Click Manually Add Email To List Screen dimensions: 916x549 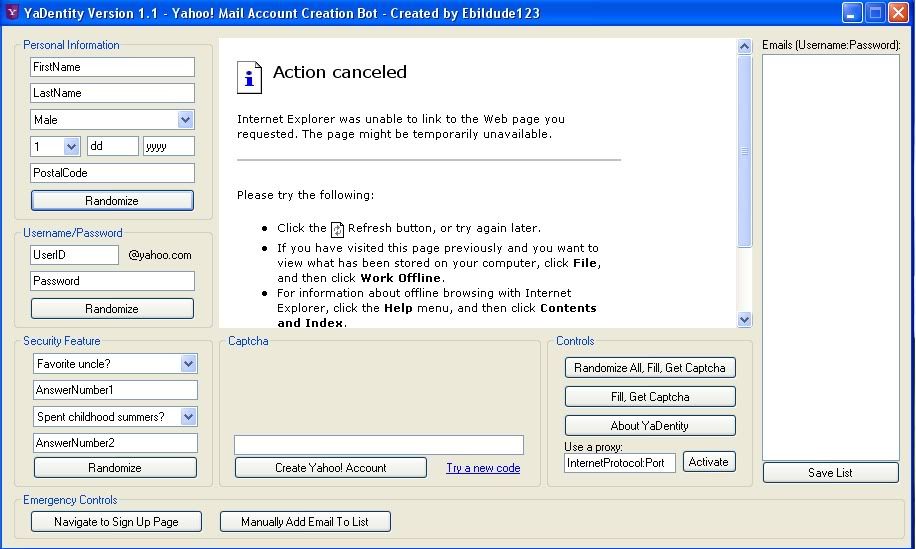(x=305, y=522)
